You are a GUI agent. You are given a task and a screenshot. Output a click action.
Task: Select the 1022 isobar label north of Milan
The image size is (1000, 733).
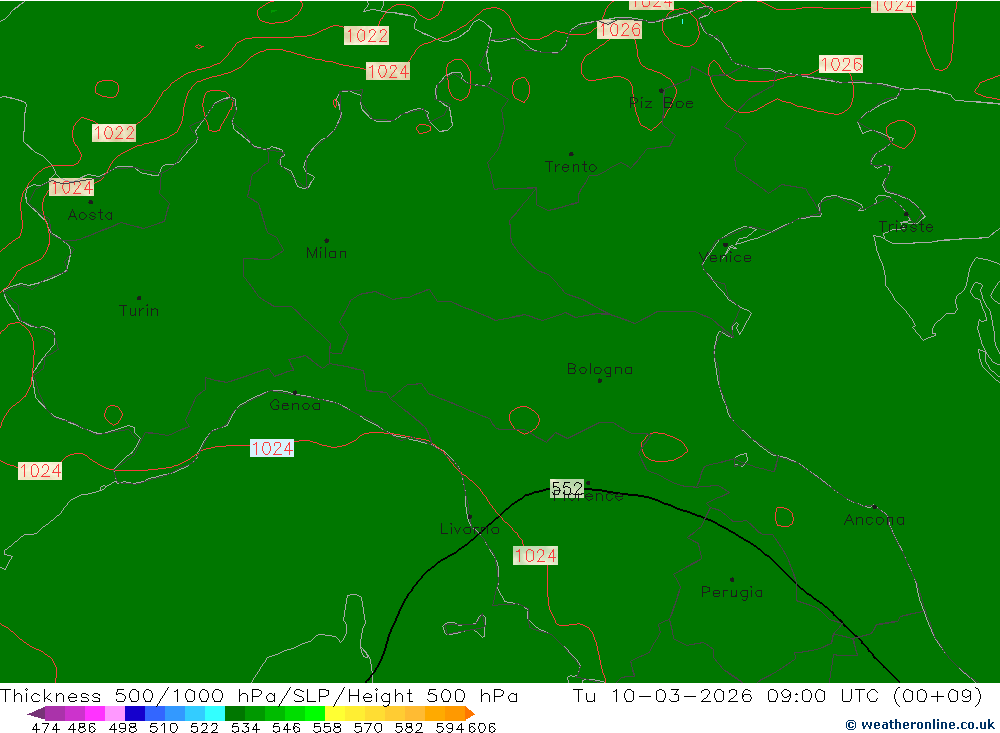click(367, 36)
